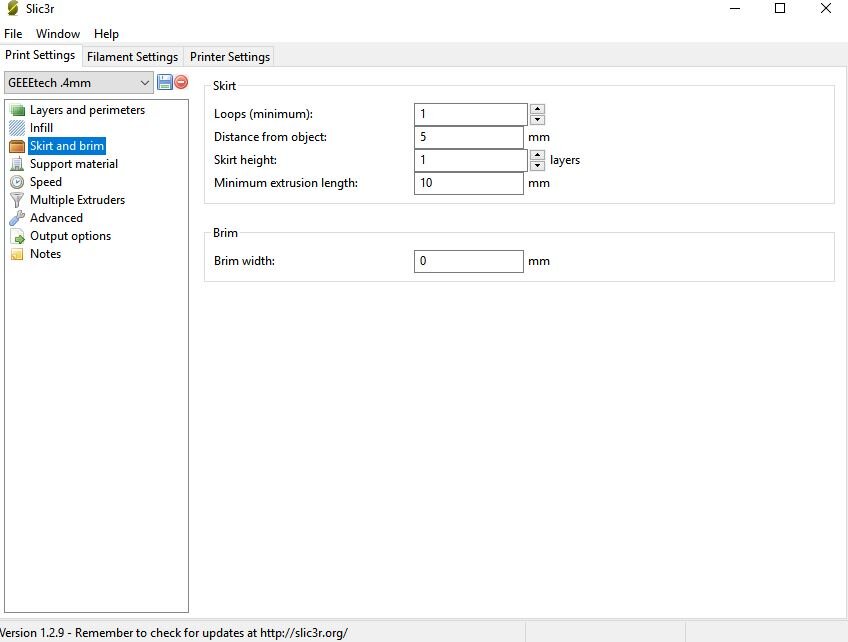The height and width of the screenshot is (642, 848).
Task: Select Speed in the settings list
Action: pos(46,182)
